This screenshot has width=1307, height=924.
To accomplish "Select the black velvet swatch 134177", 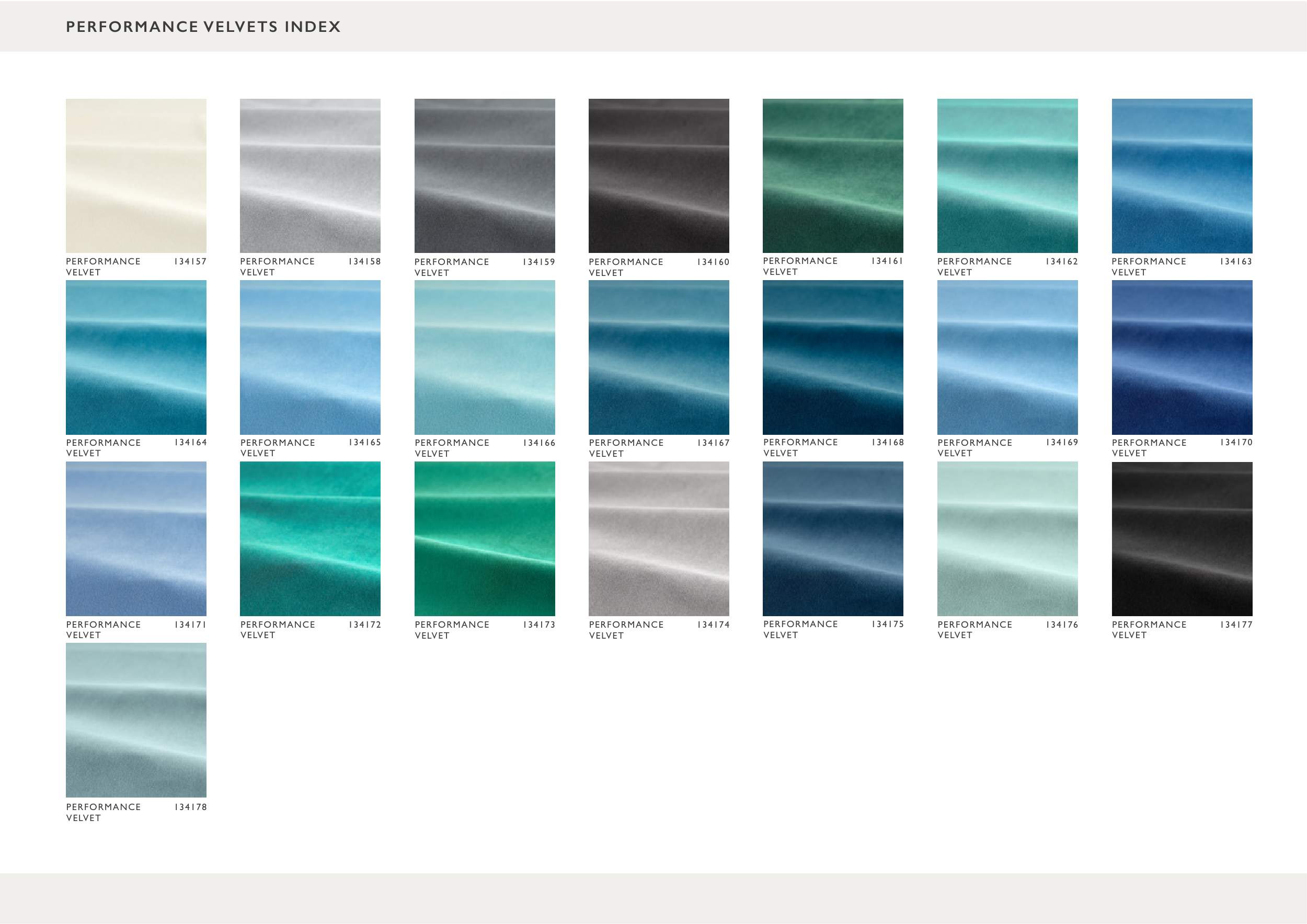I will coord(1182,538).
